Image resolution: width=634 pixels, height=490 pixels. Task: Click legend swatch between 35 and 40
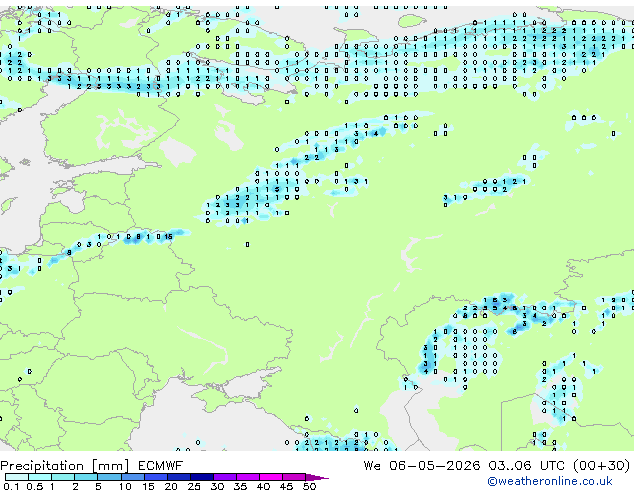[x=248, y=477]
